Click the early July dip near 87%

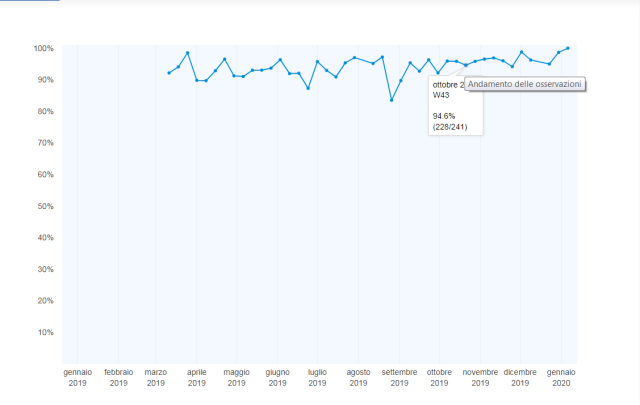click(x=308, y=88)
